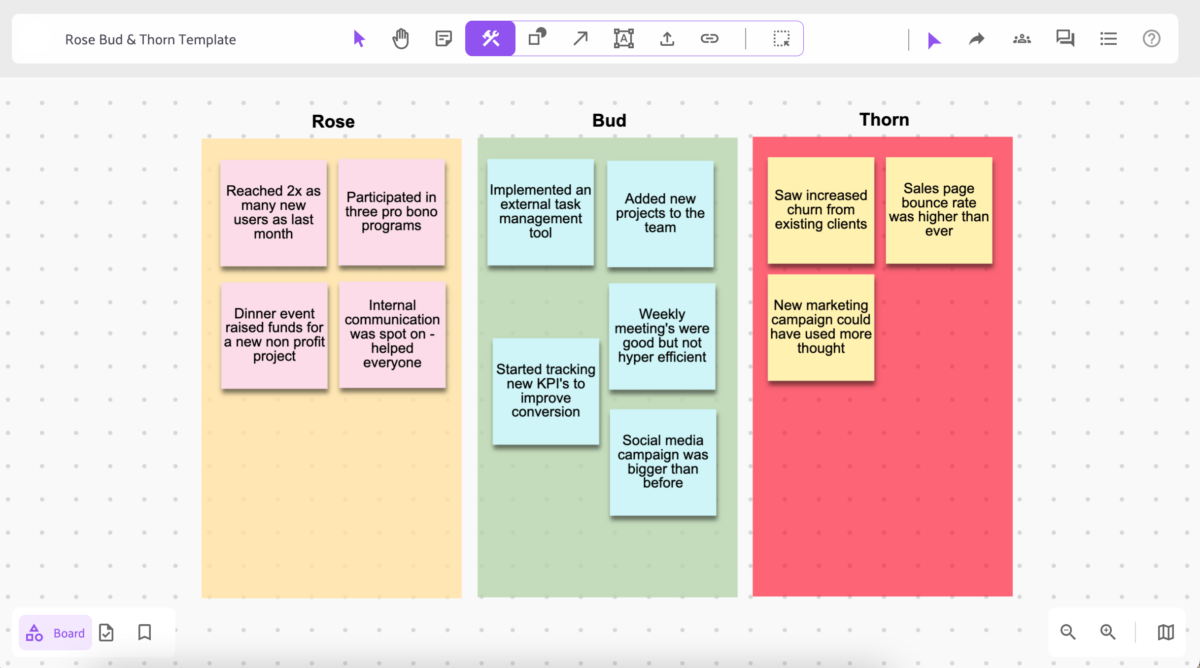
Task: Open the comments panel icon
Action: pyautogui.click(x=1064, y=38)
